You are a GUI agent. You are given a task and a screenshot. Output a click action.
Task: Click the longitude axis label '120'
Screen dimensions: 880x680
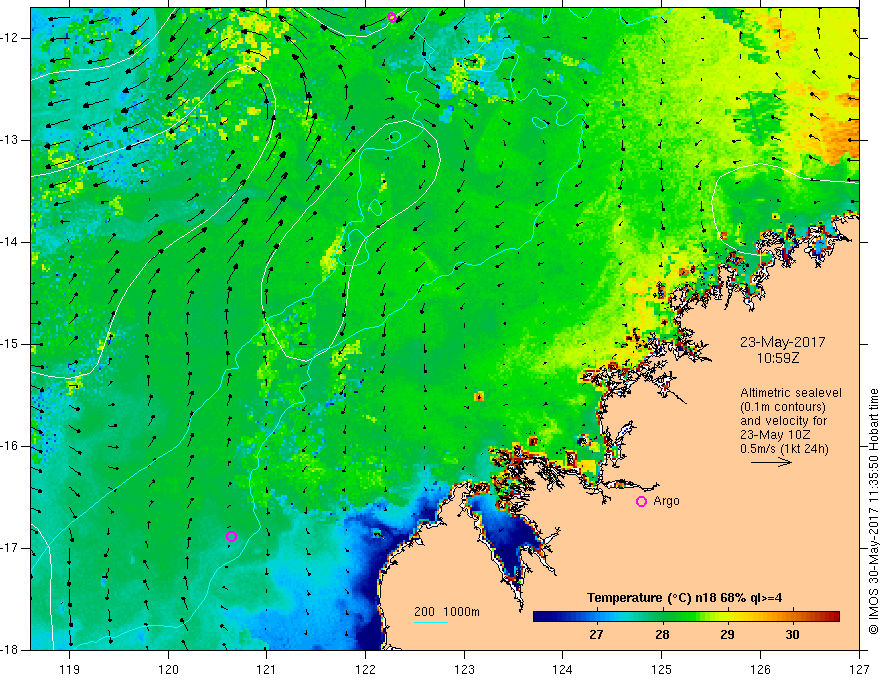[x=168, y=669]
